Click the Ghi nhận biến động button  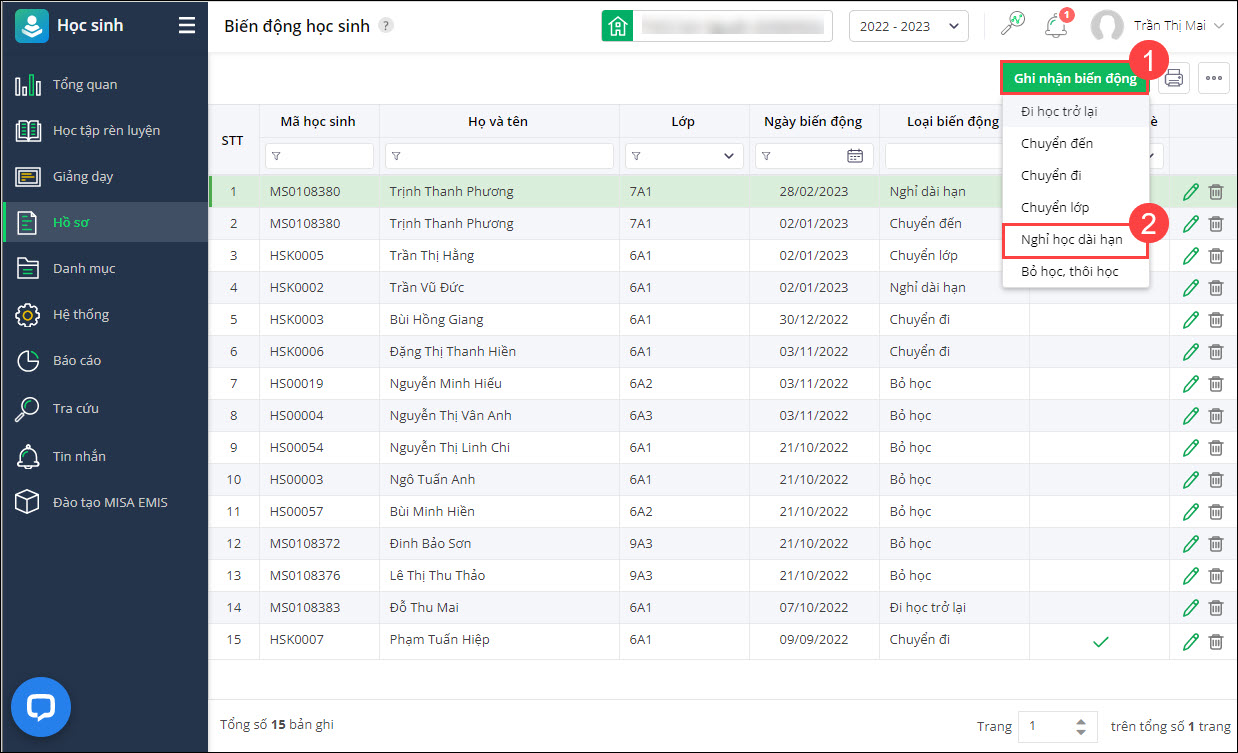[x=1074, y=78]
